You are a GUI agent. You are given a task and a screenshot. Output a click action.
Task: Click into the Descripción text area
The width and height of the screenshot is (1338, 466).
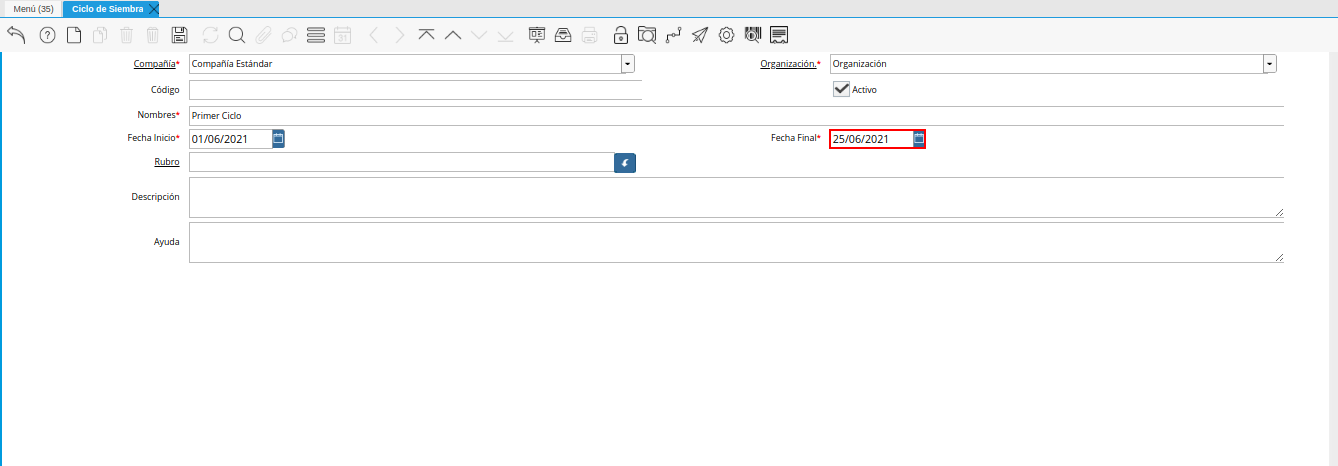(736, 197)
